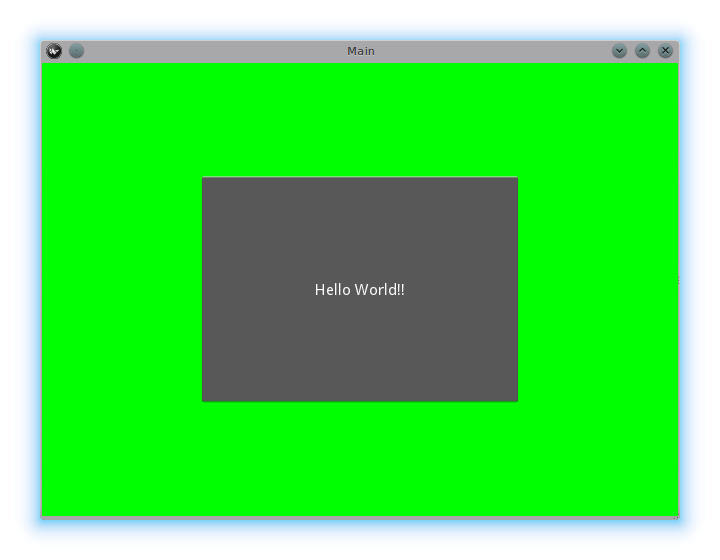Click gray panel area below Hello World text
The width and height of the screenshot is (720, 560).
point(360,350)
